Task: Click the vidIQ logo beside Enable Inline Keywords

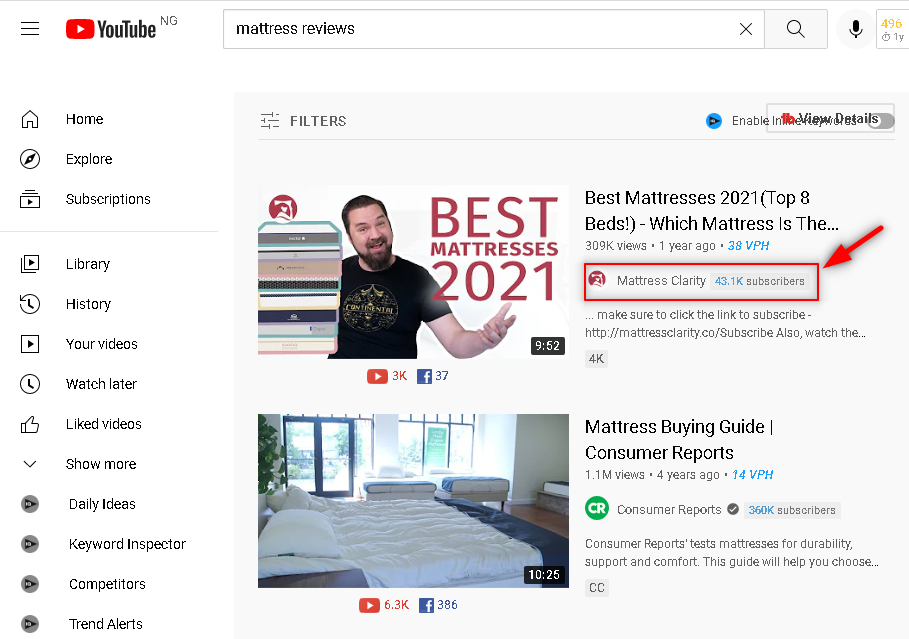Action: 714,121
